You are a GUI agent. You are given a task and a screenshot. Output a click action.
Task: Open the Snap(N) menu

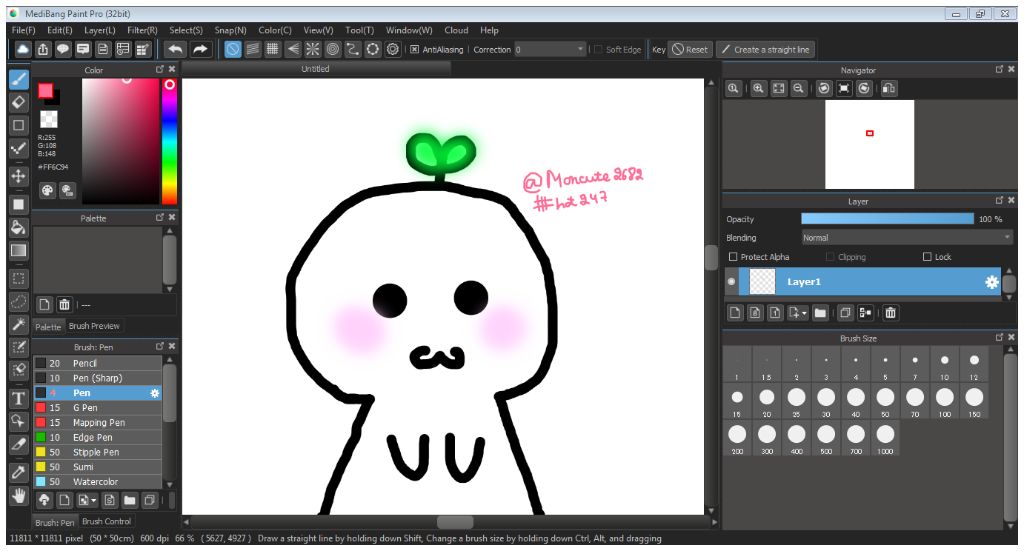tap(230, 30)
